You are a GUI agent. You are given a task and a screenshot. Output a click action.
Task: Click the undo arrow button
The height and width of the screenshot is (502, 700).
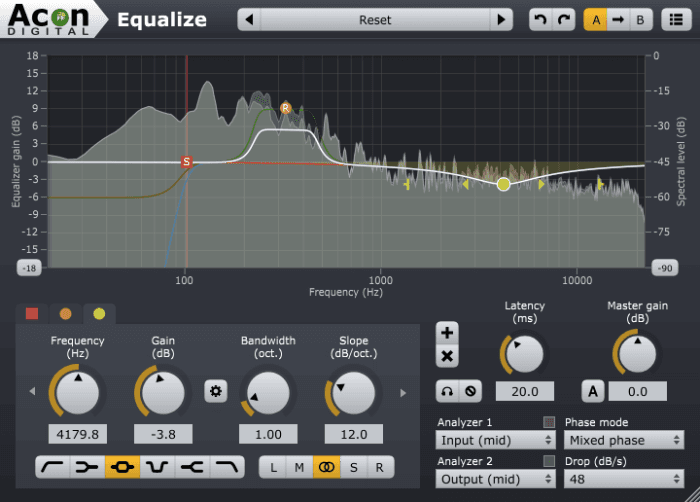[541, 20]
